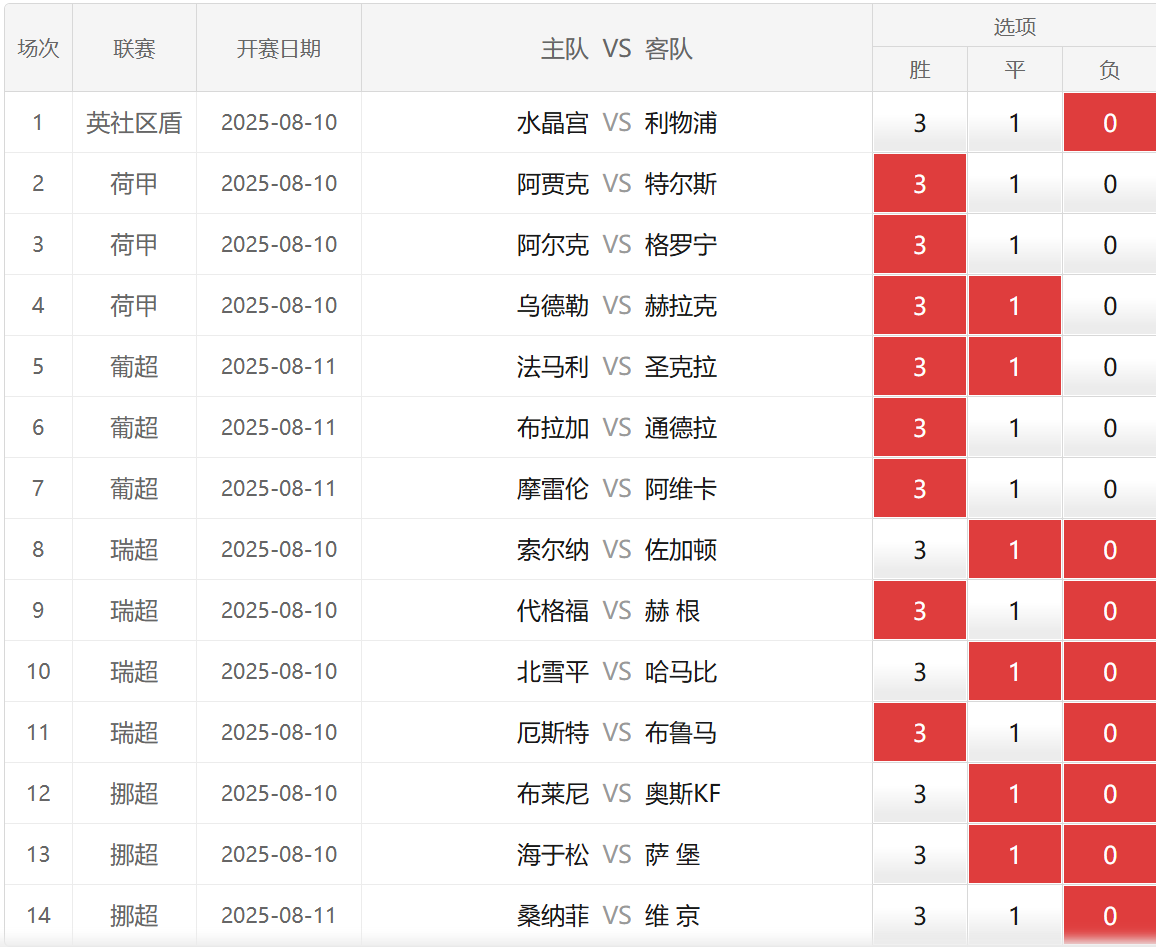1156x952 pixels.
Task: Select loss option 0 for 摩雷伦 VS 阿维卡
Action: 1110,489
